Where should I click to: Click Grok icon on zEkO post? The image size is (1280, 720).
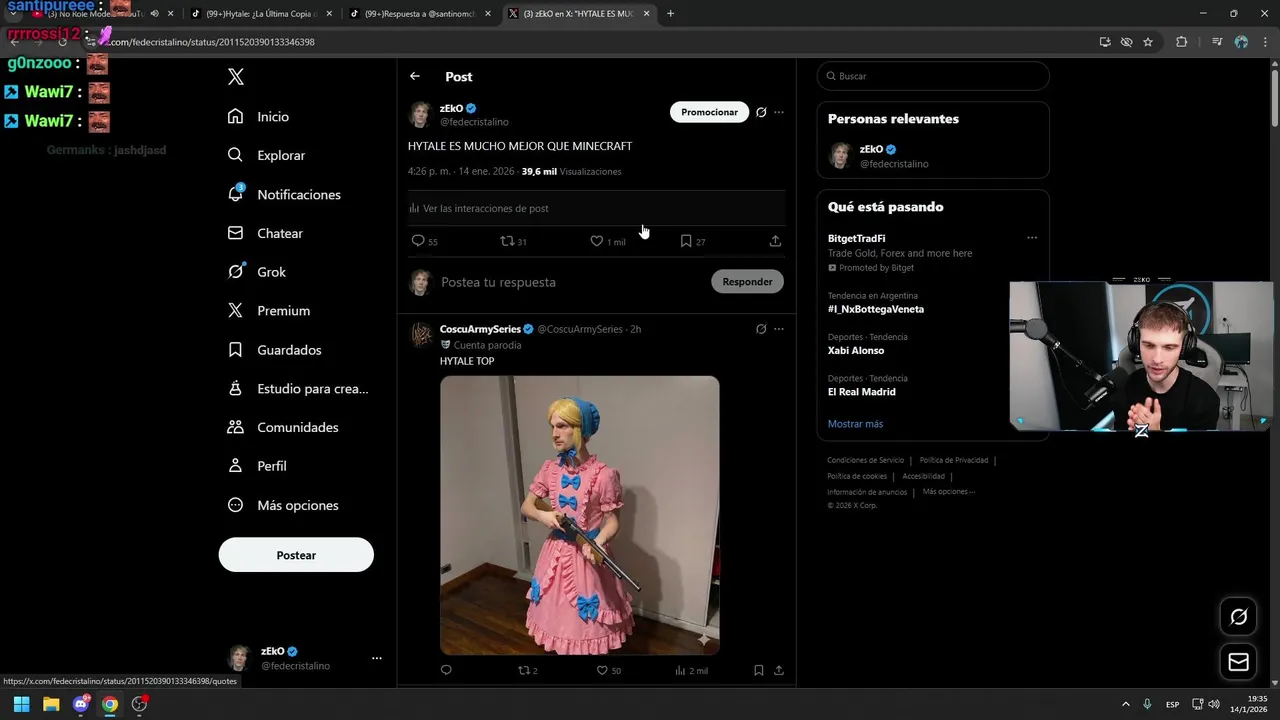(x=761, y=112)
